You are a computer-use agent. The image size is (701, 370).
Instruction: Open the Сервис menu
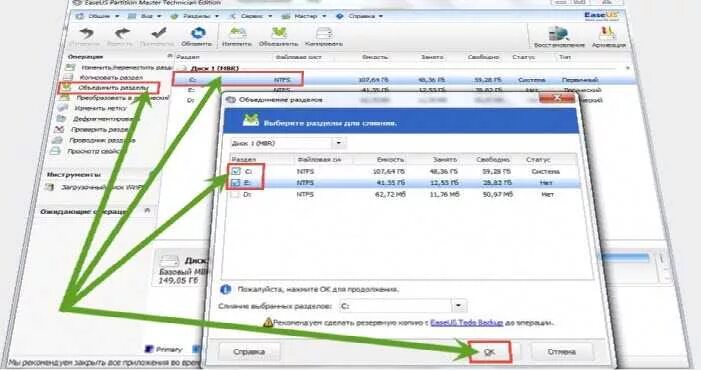(251, 16)
